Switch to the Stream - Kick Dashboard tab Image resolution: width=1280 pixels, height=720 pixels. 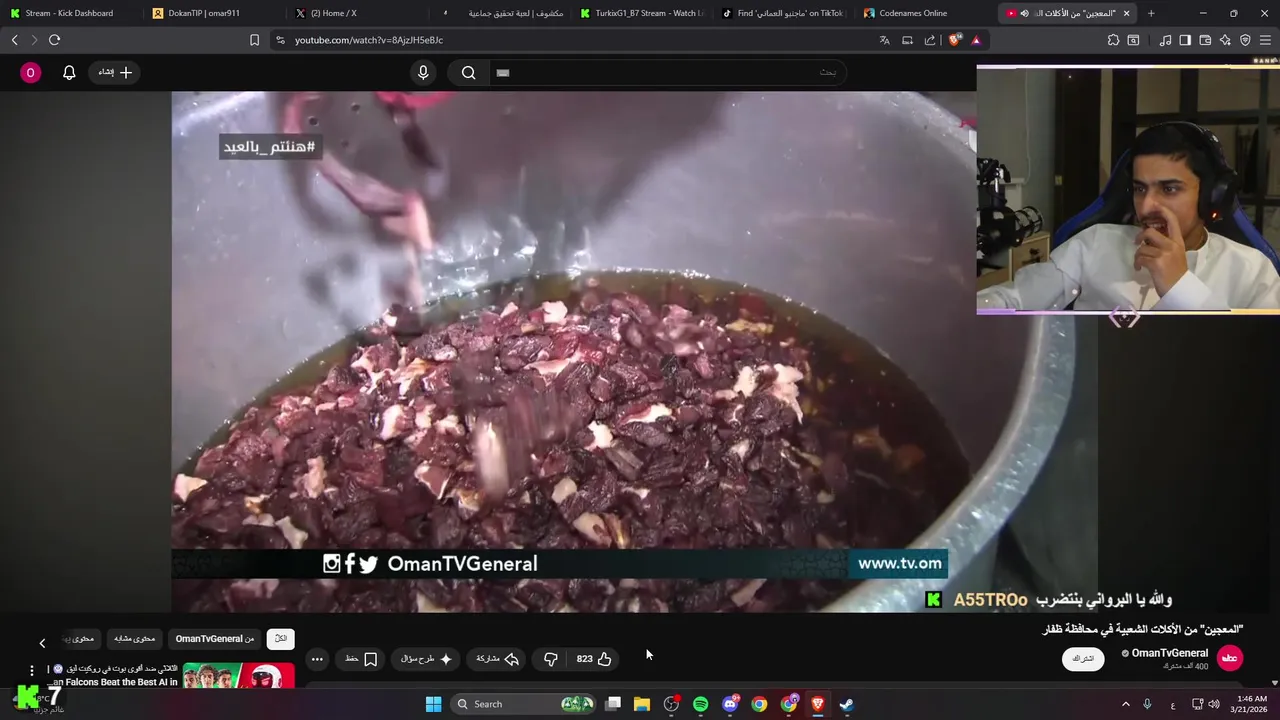click(70, 13)
